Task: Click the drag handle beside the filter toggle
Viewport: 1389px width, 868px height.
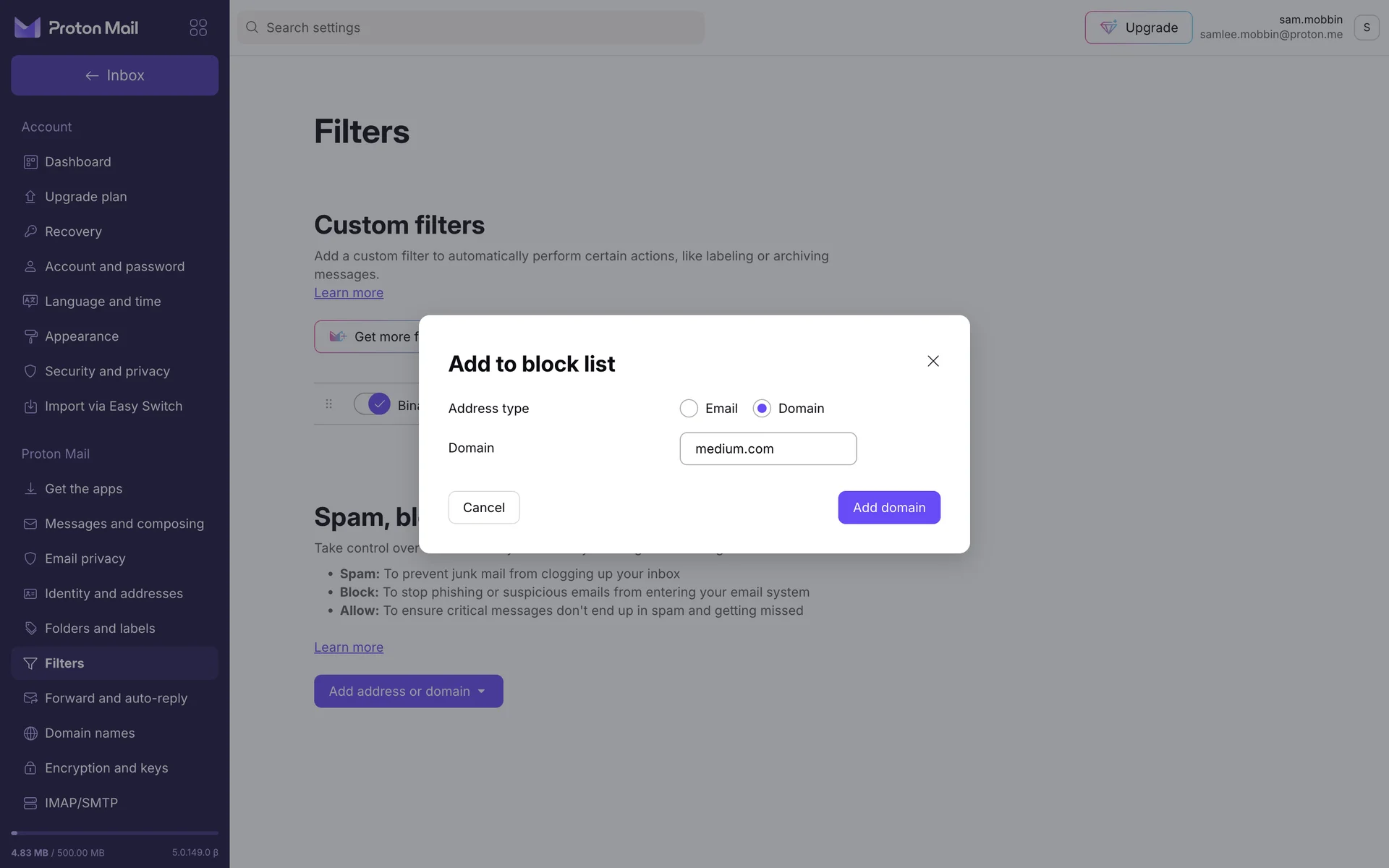Action: [329, 404]
